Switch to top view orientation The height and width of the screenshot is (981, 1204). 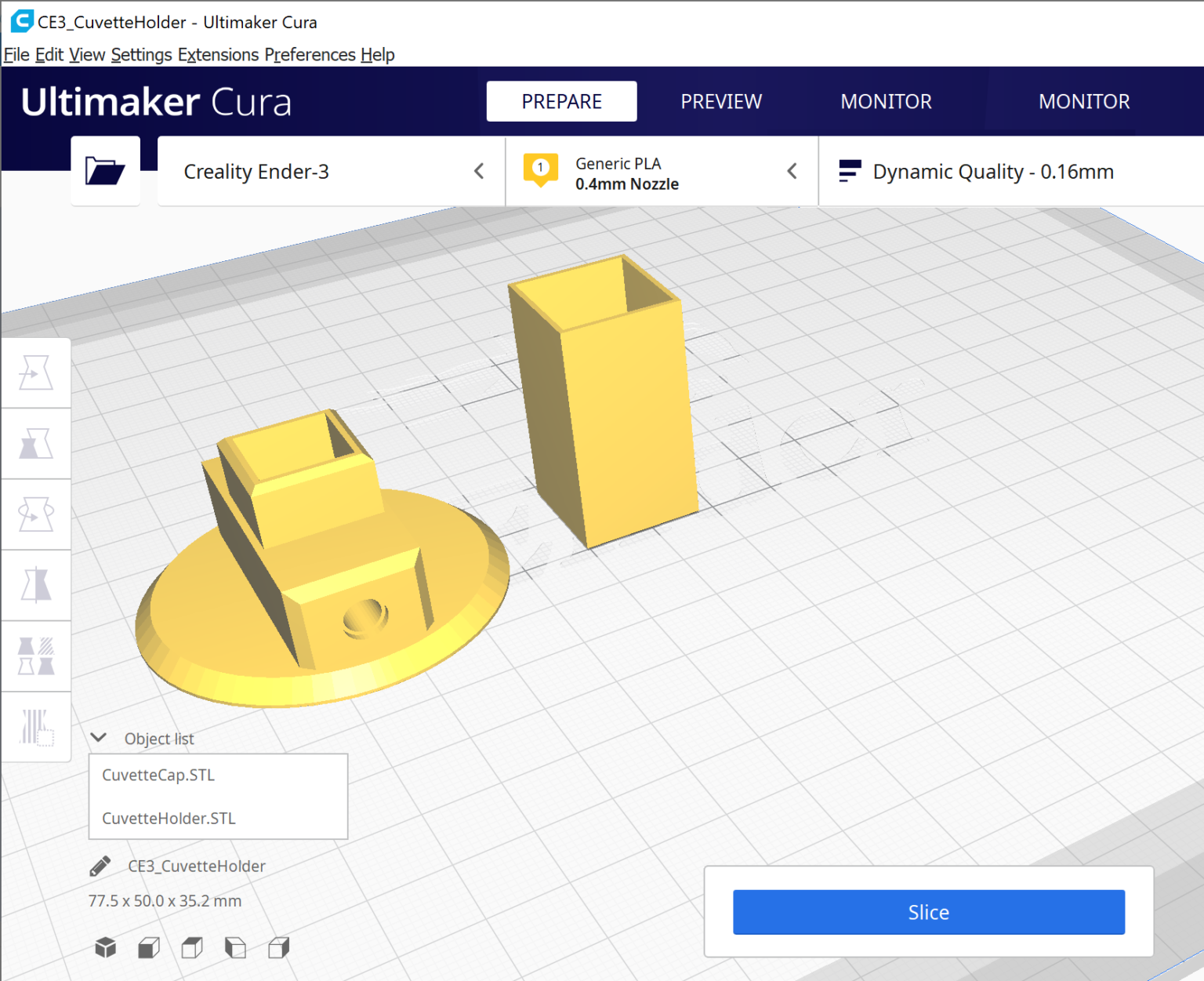(x=191, y=947)
